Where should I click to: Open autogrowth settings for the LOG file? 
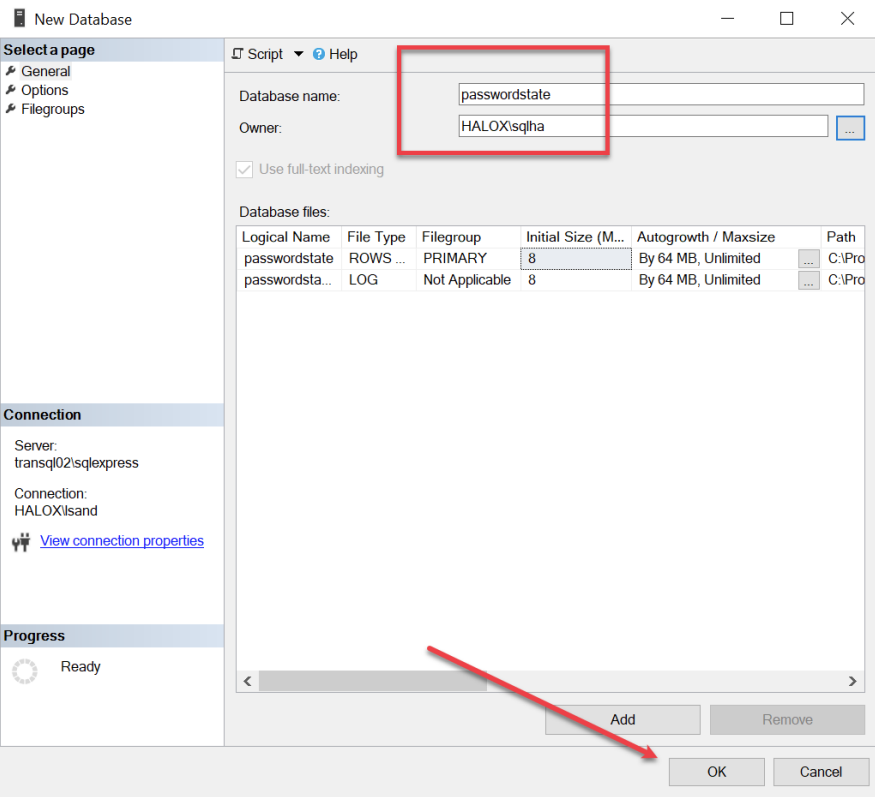point(809,280)
